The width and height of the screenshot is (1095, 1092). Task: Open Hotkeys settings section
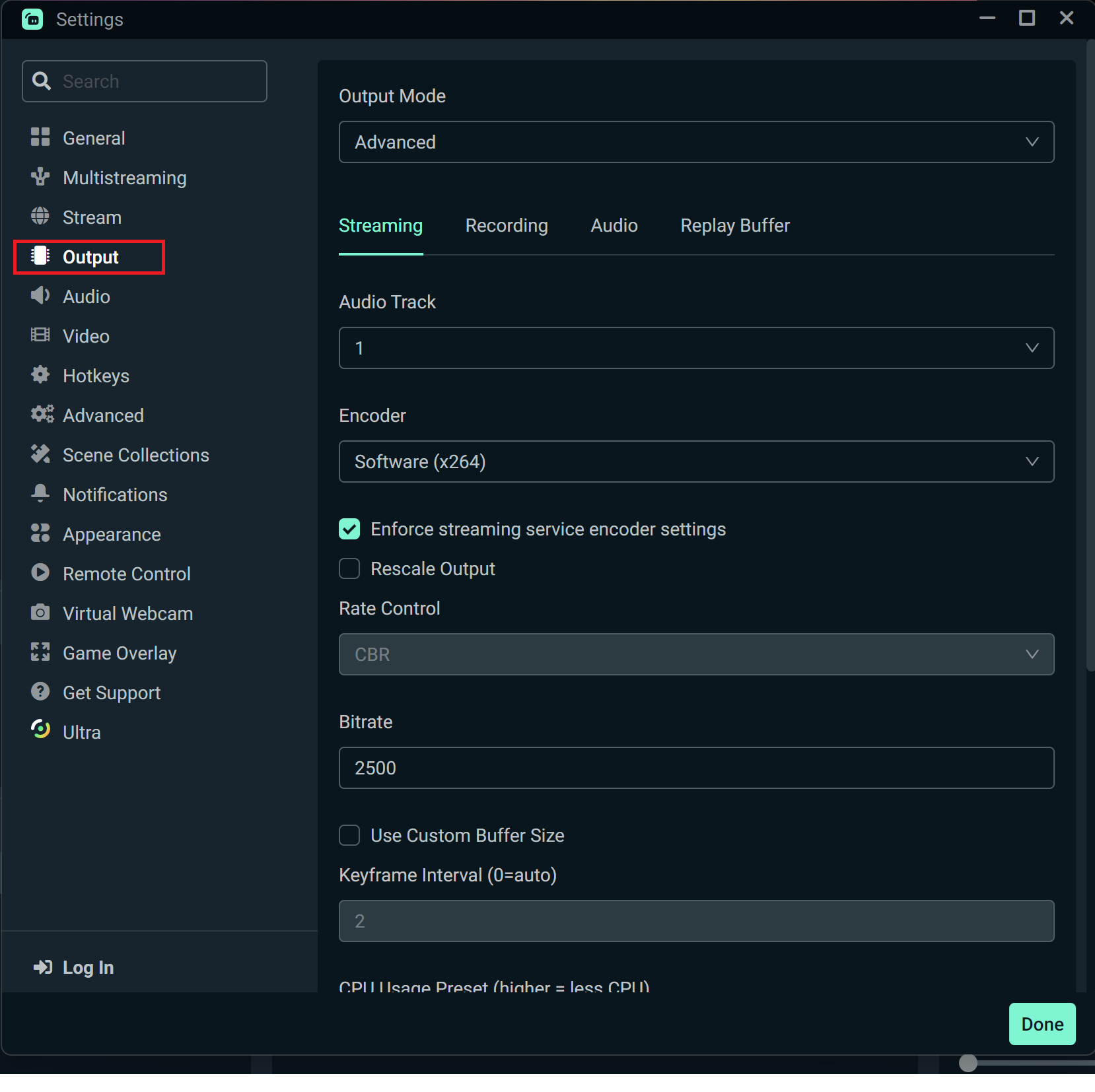click(96, 376)
